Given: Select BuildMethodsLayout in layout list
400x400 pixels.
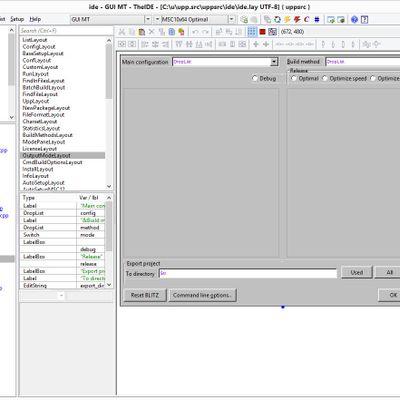Looking at the screenshot, I should [x=62, y=135].
